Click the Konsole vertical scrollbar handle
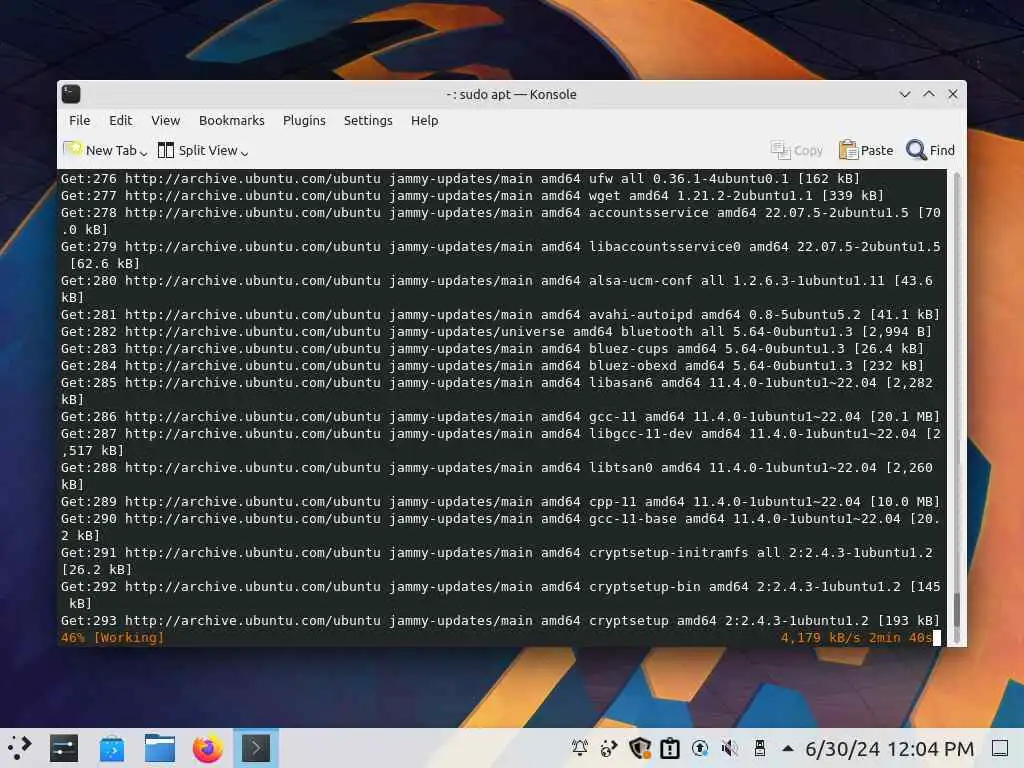 click(x=957, y=610)
